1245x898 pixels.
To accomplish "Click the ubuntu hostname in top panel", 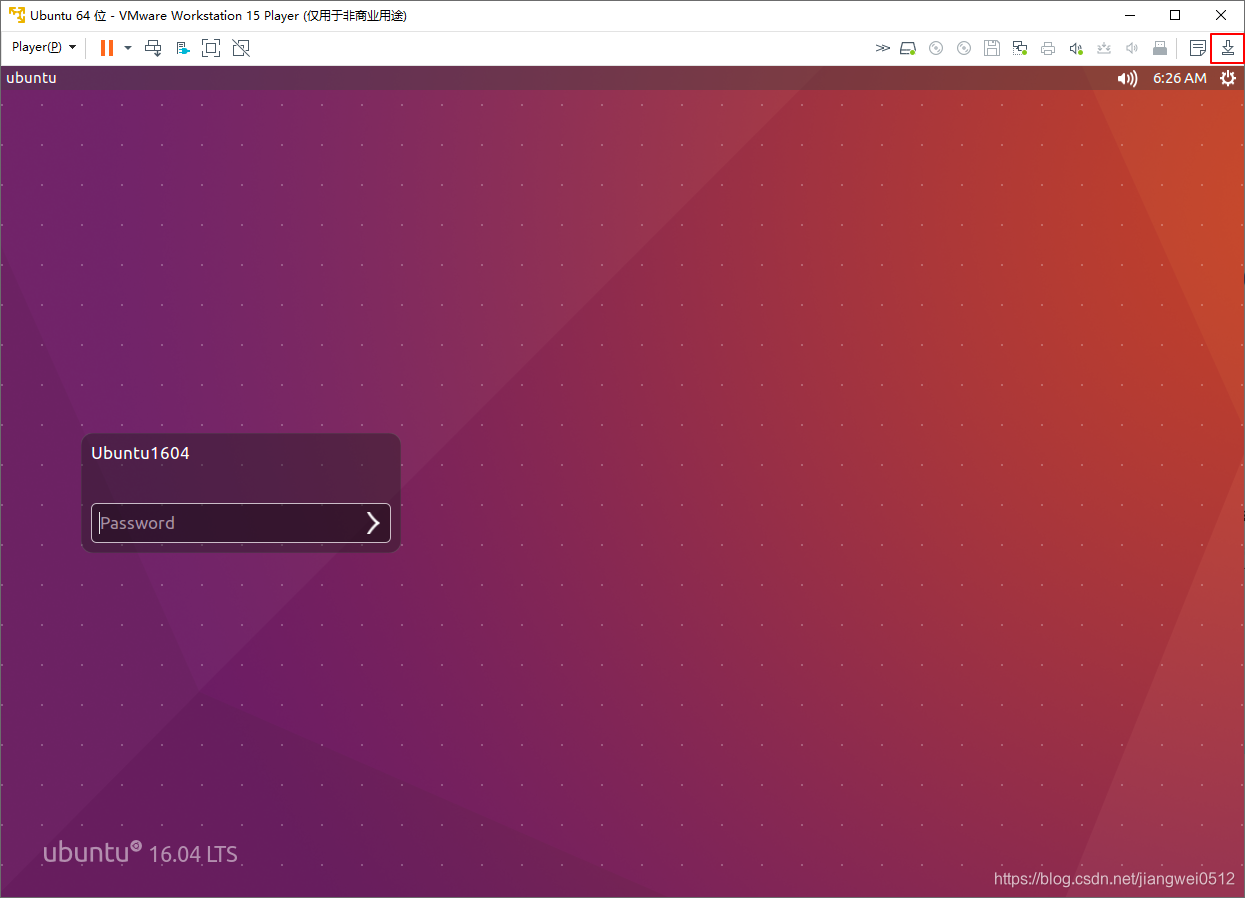I will [31, 78].
